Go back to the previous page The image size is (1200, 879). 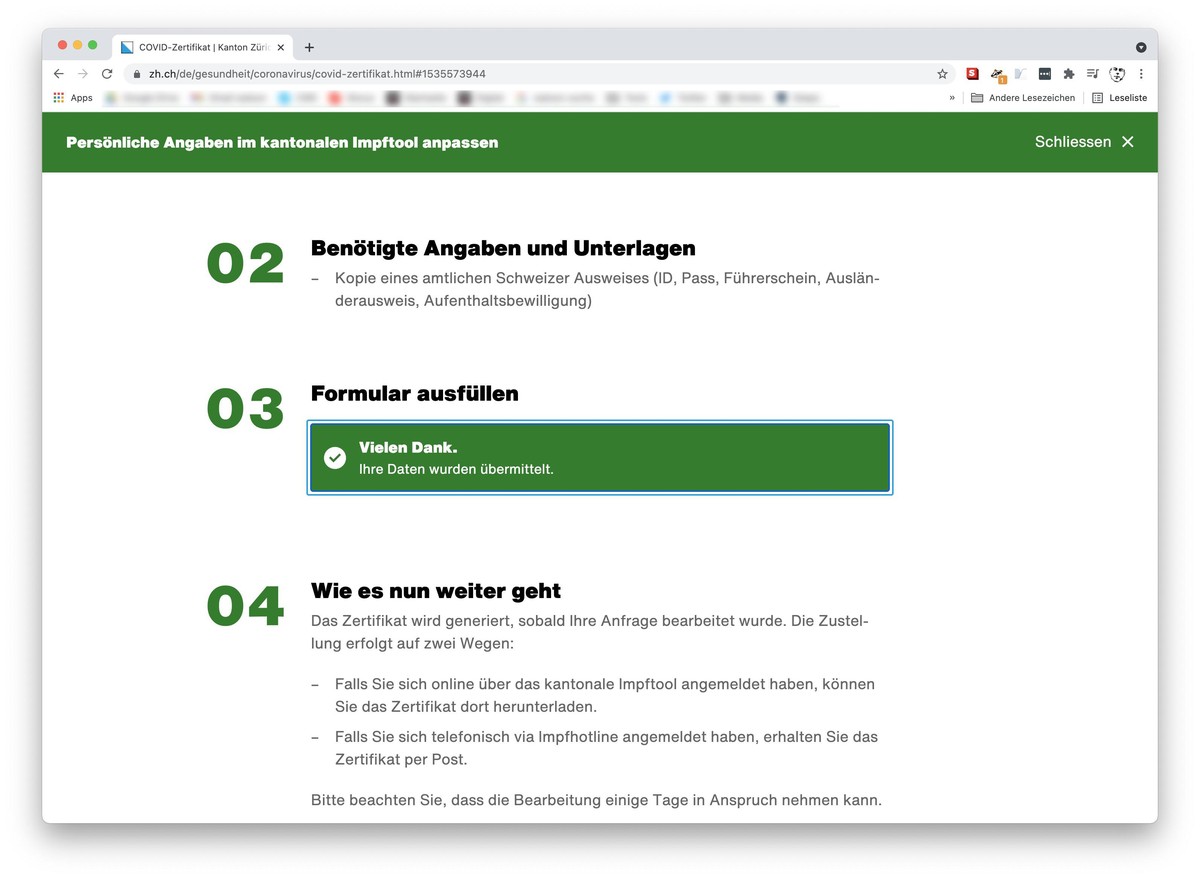tap(59, 74)
